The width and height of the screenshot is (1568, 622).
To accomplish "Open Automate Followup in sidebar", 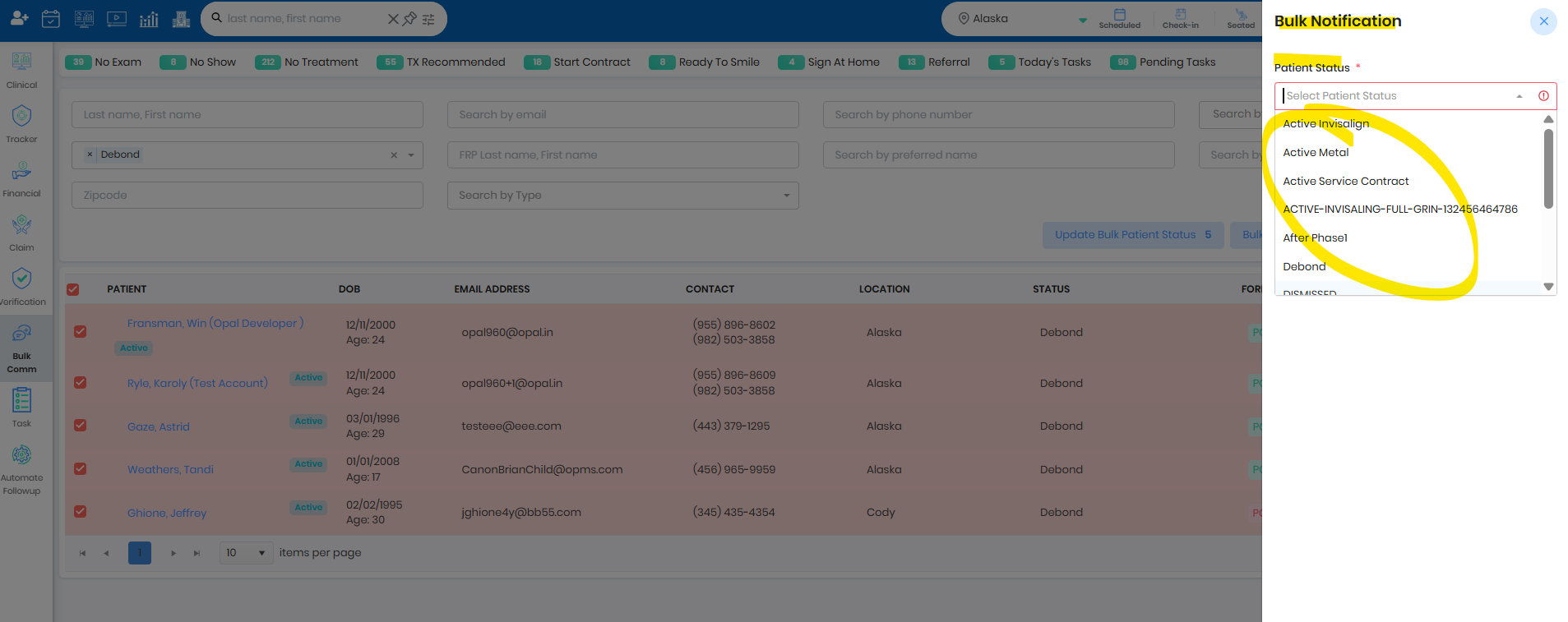I will coord(21,470).
